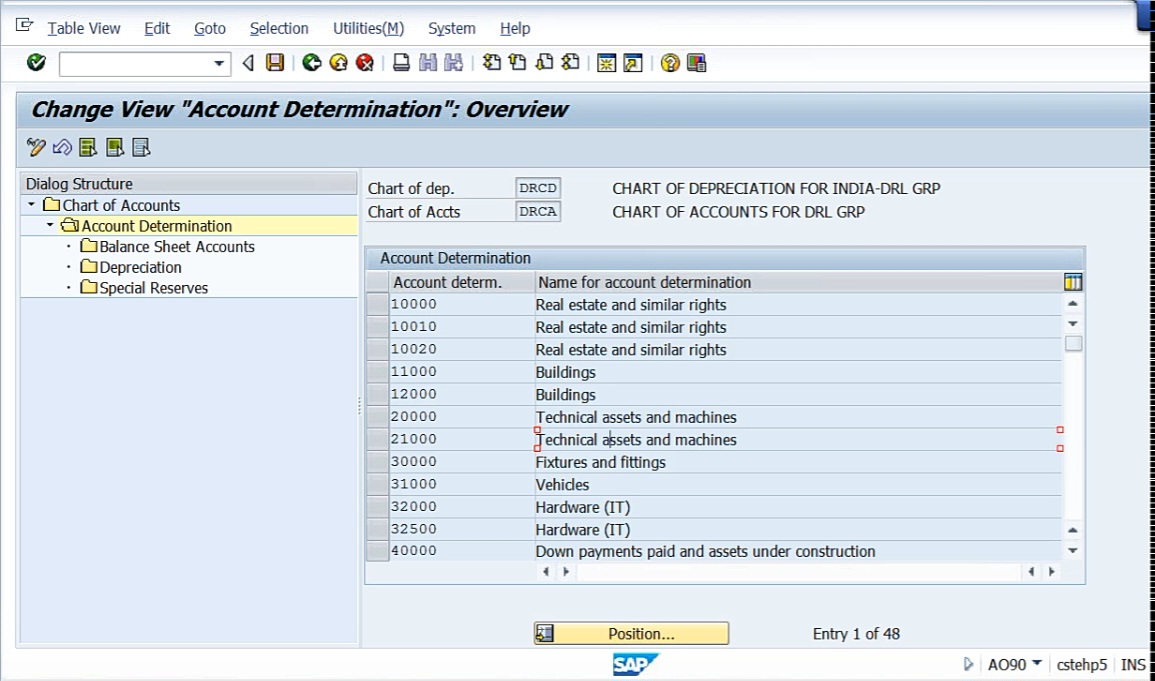
Task: Select row marker for 12000
Action: pos(378,394)
